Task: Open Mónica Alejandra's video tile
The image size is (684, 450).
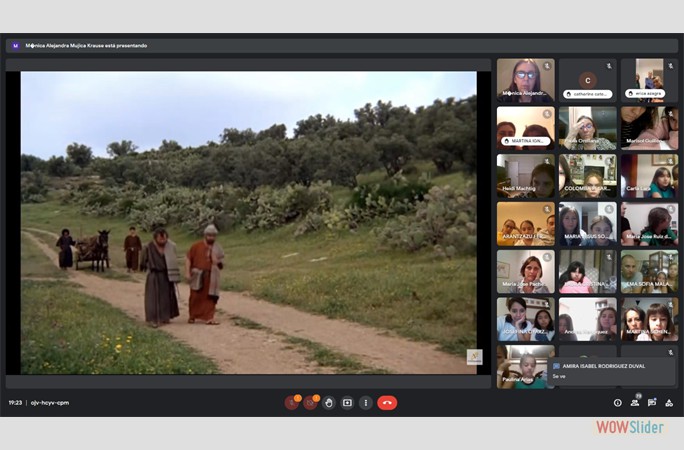Action: pos(526,81)
